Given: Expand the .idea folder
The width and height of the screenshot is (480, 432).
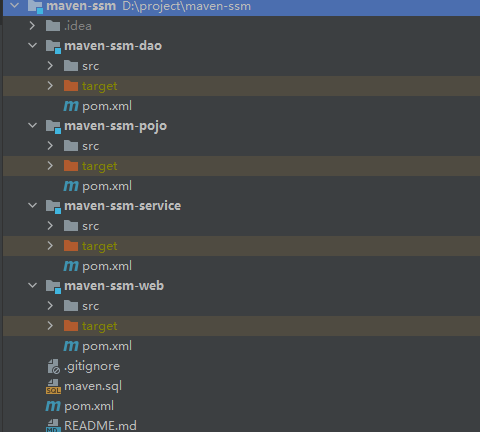Looking at the screenshot, I should point(32,26).
